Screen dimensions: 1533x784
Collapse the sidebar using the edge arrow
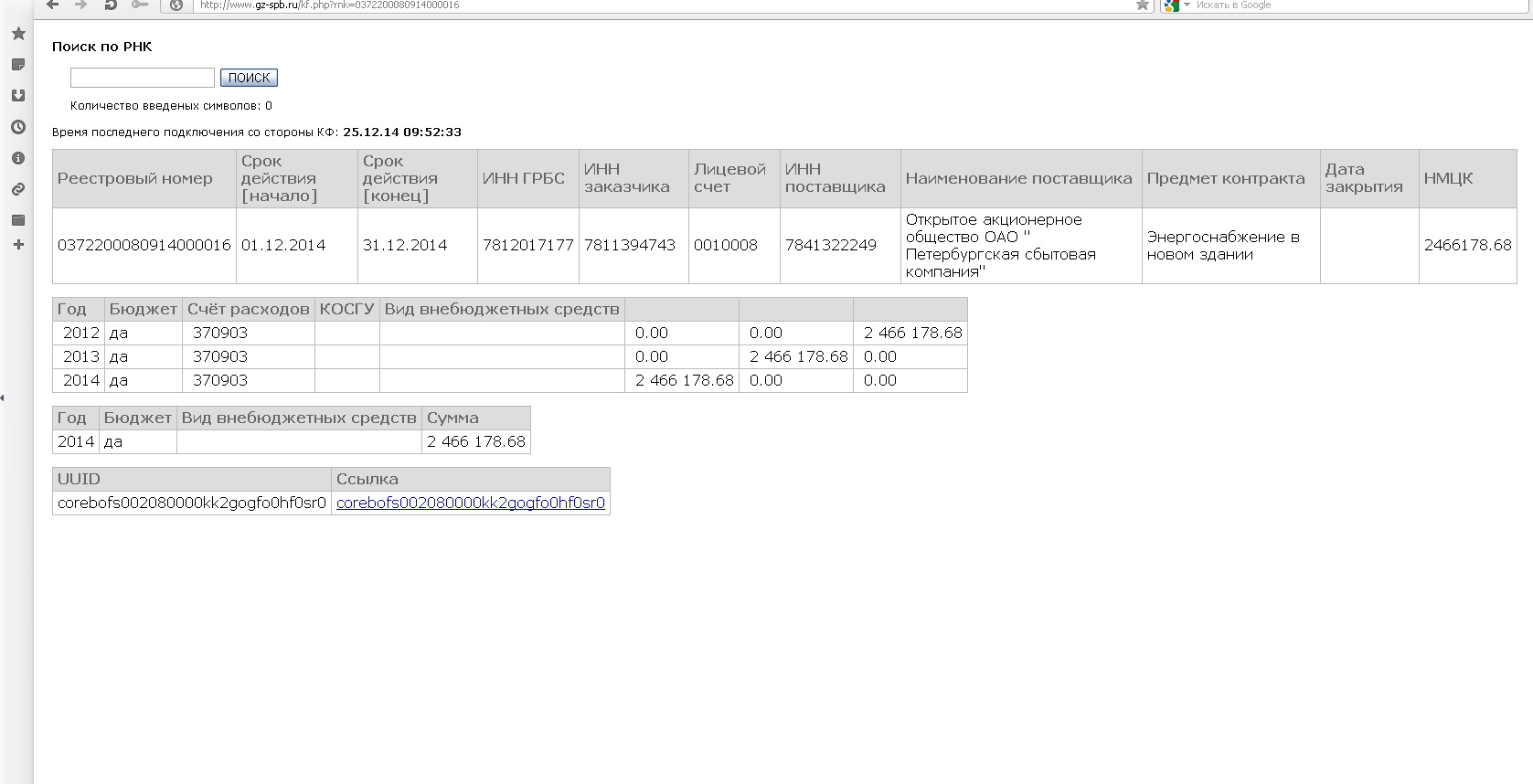pos(3,397)
